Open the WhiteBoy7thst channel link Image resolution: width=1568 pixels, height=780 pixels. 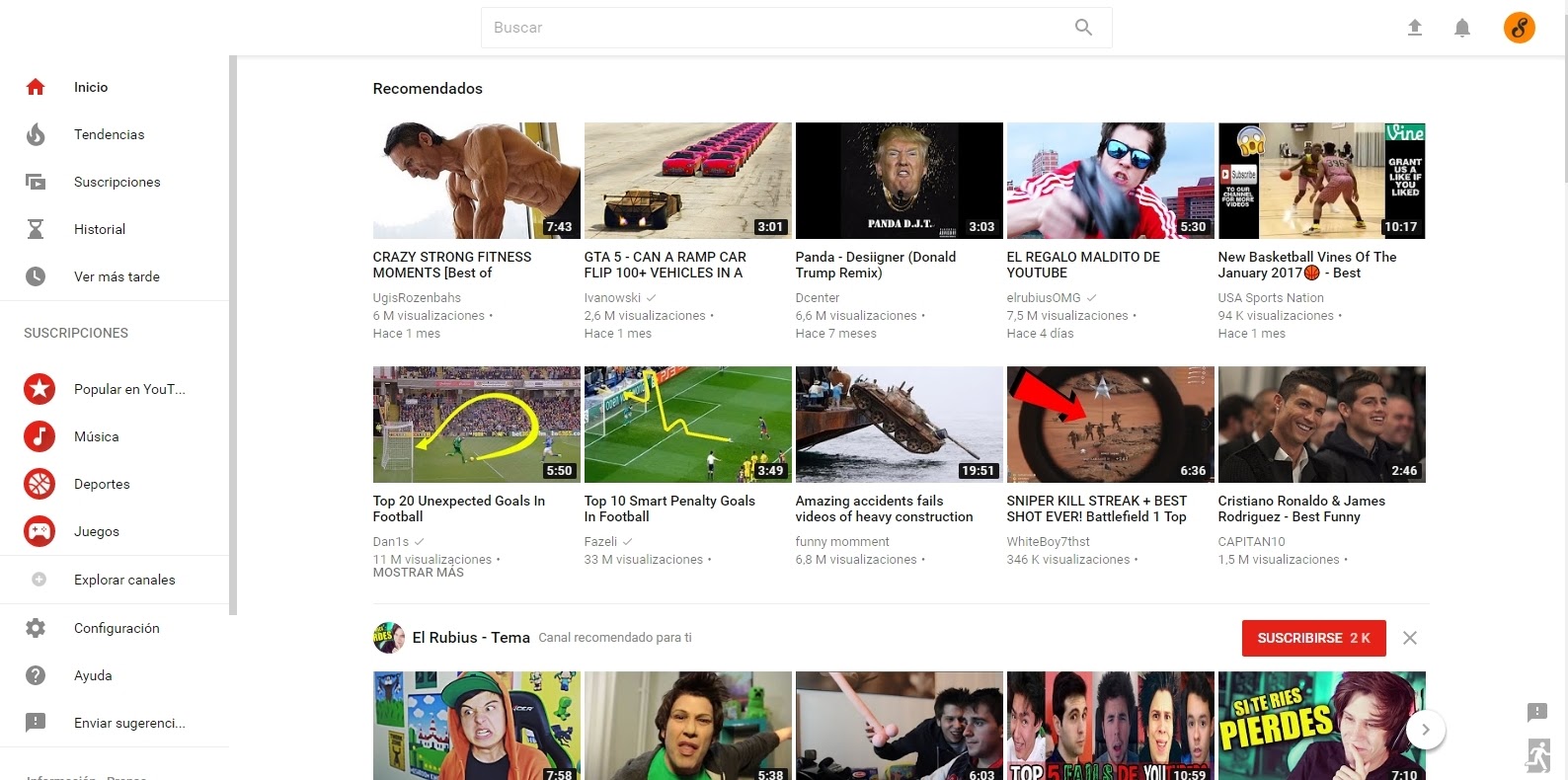pyautogui.click(x=1049, y=541)
